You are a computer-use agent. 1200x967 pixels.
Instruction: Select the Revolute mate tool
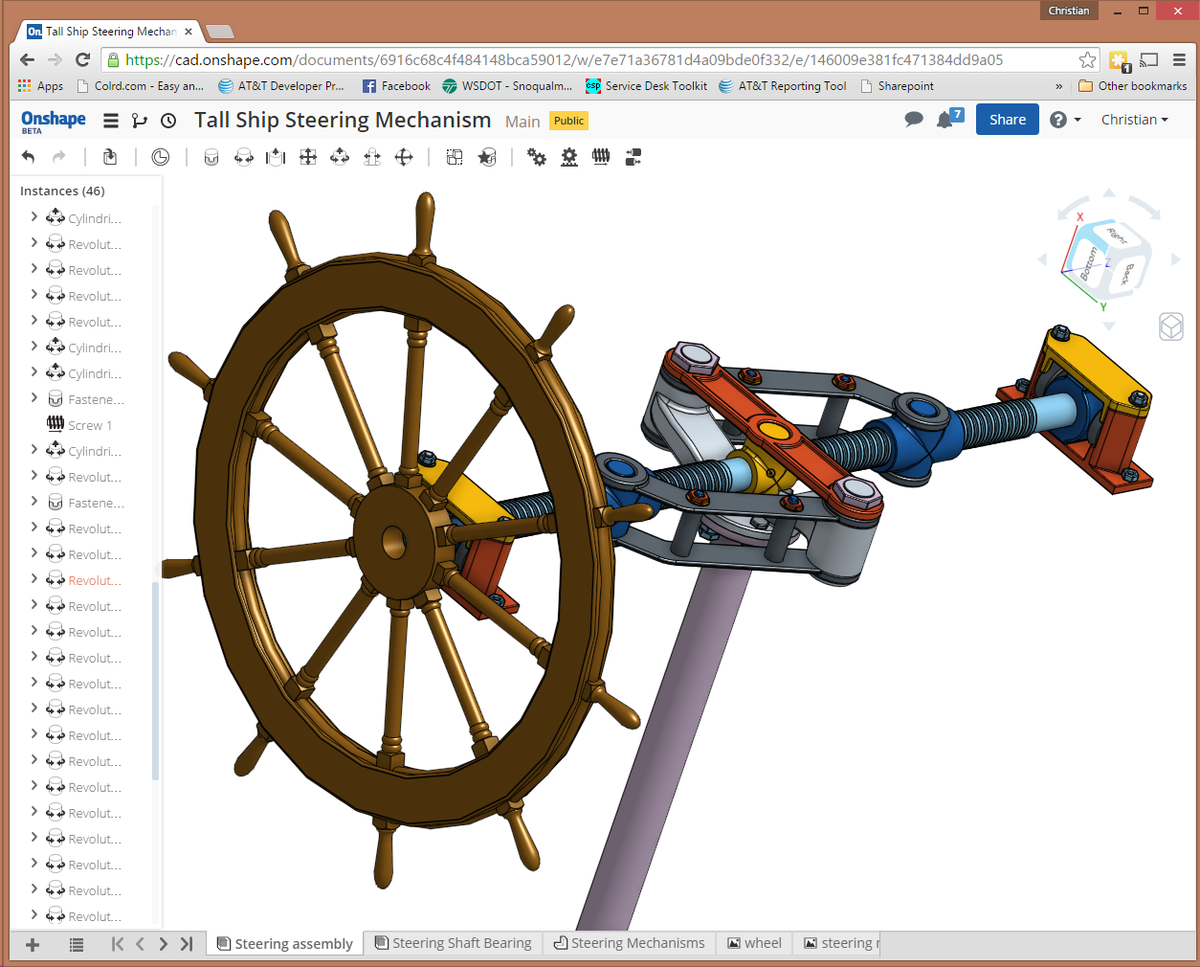243,157
